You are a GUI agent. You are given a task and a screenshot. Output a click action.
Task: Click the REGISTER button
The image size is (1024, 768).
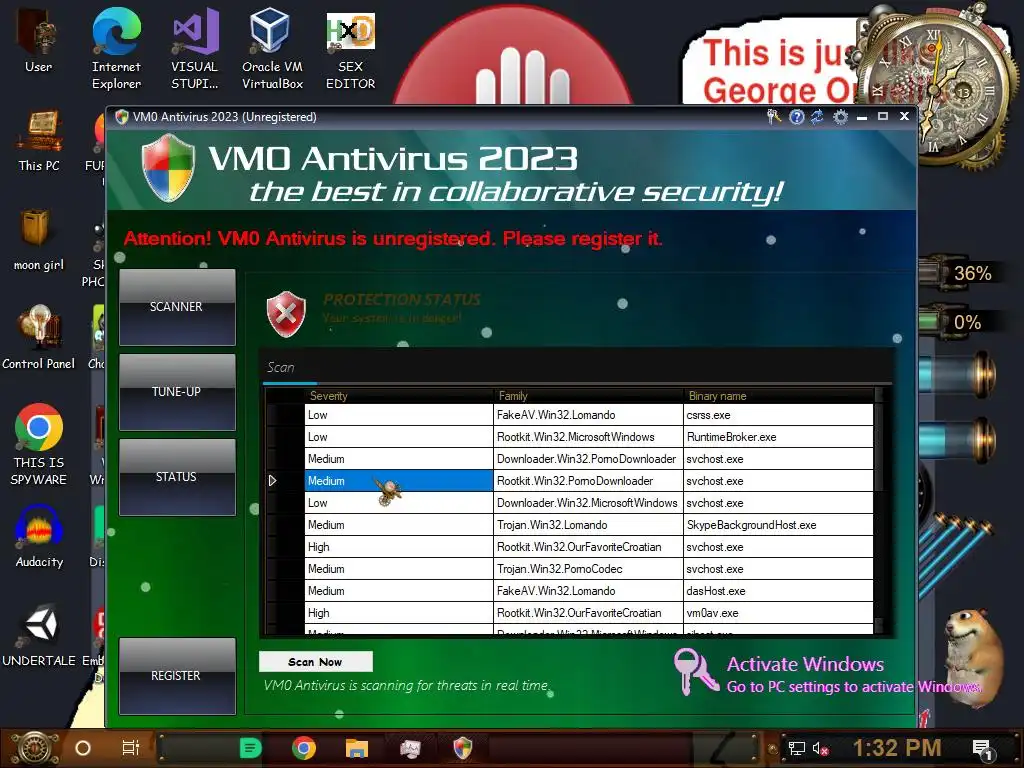tap(177, 676)
